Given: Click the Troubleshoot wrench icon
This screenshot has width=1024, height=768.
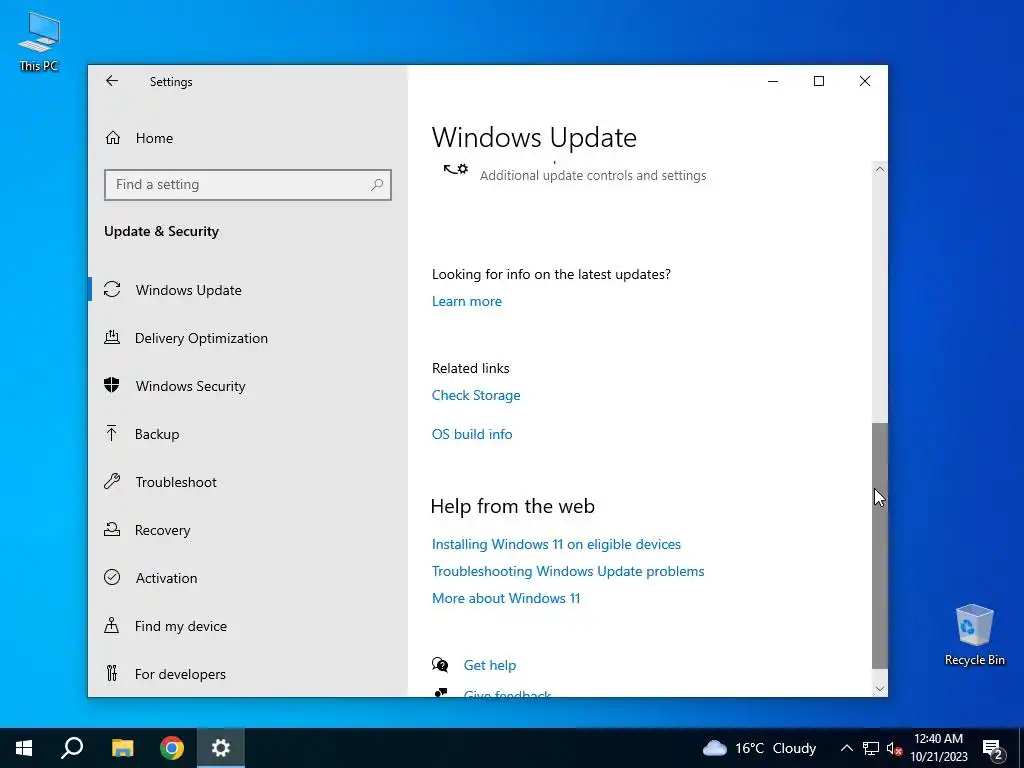Looking at the screenshot, I should [112, 481].
